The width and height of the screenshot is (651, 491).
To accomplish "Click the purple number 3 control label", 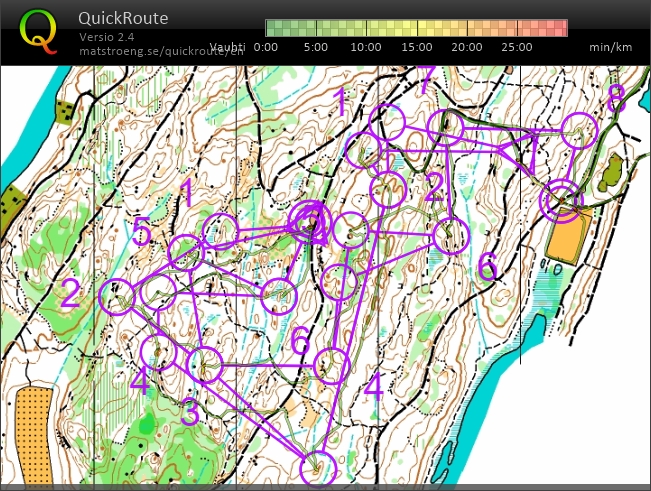I will pos(191,410).
